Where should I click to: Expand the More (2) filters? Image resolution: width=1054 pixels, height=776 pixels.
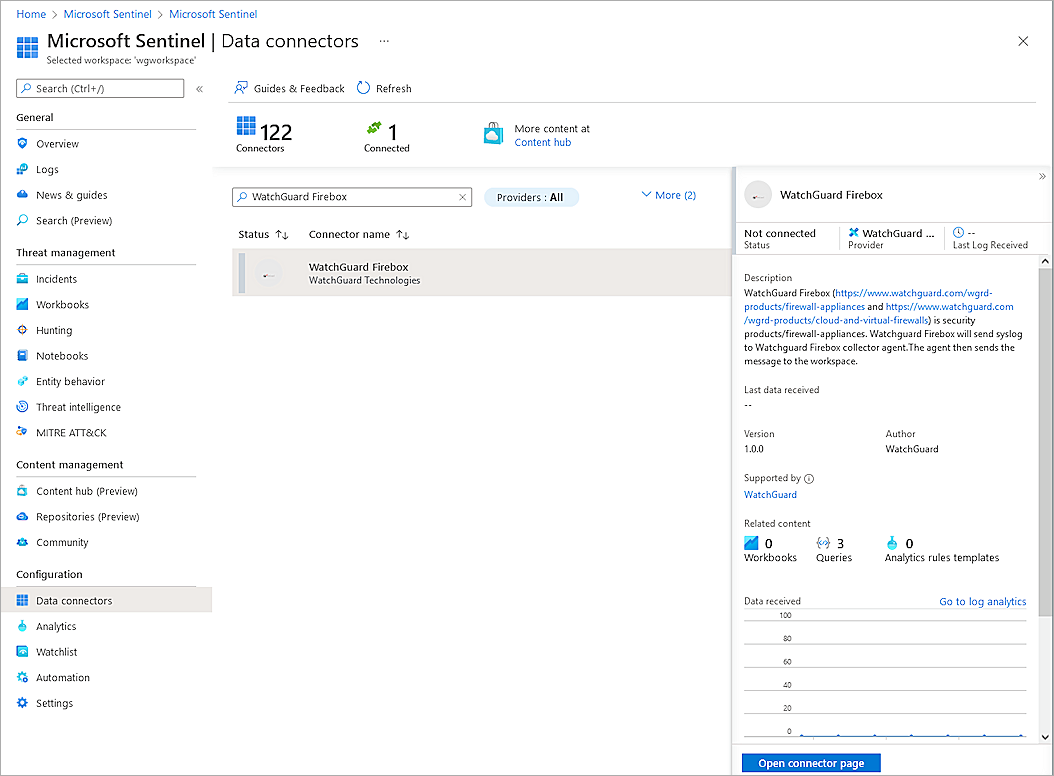[667, 195]
